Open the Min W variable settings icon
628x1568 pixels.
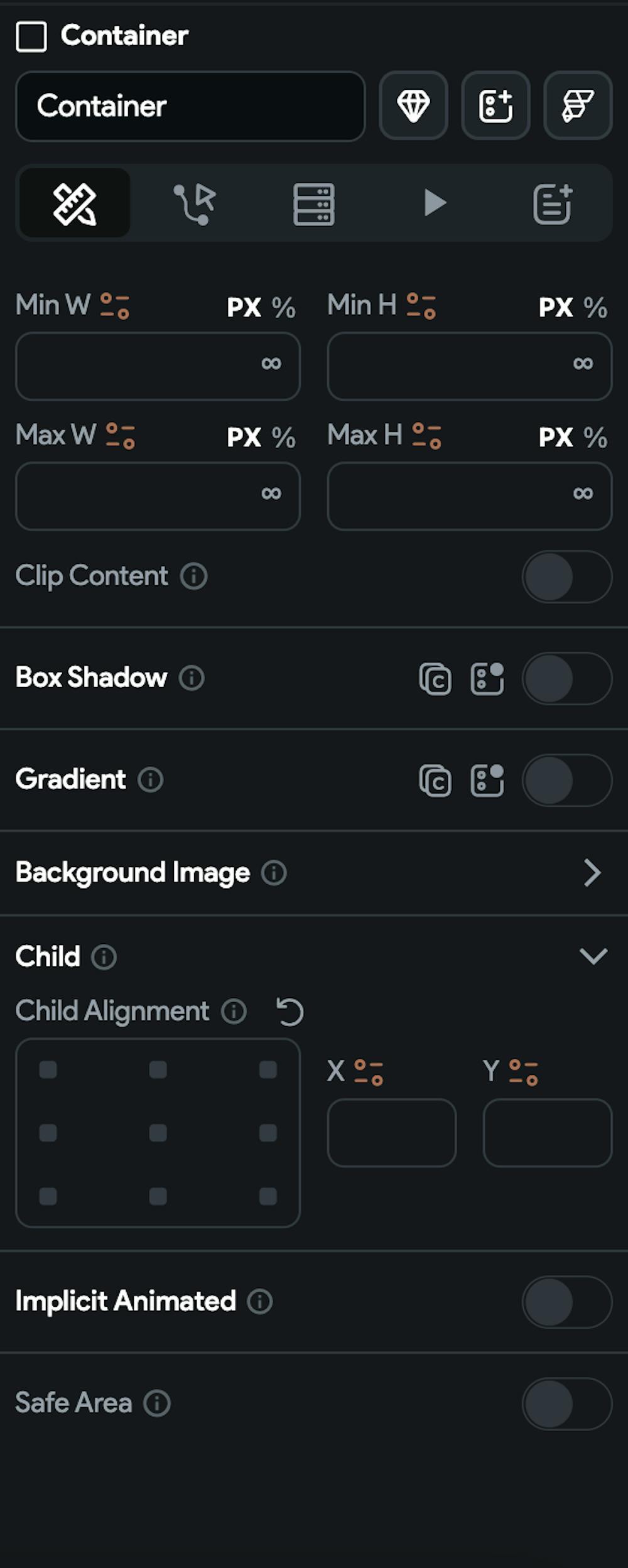[x=115, y=306]
